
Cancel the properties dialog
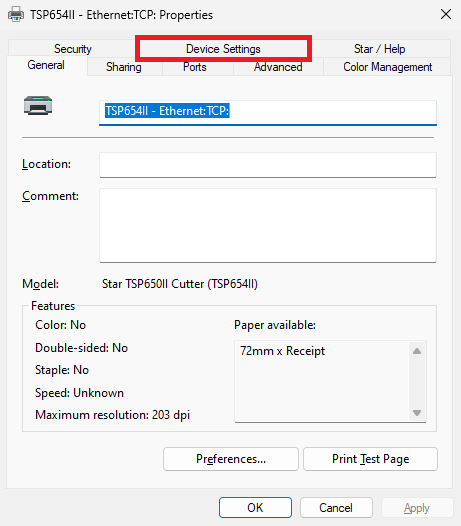(336, 508)
